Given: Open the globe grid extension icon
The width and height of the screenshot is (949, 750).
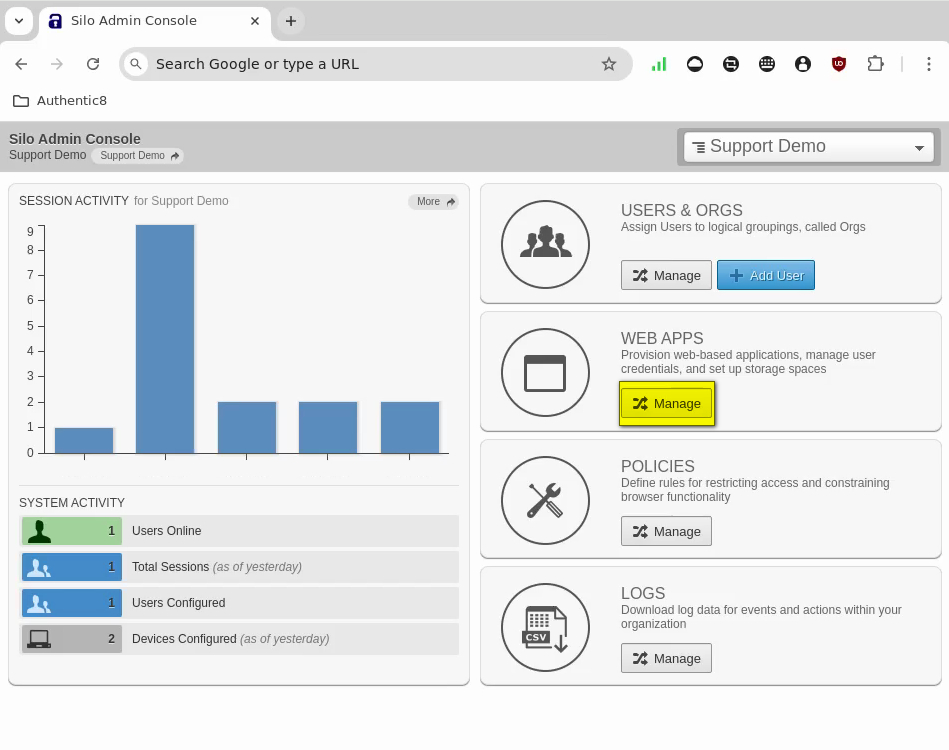Looking at the screenshot, I should (767, 64).
